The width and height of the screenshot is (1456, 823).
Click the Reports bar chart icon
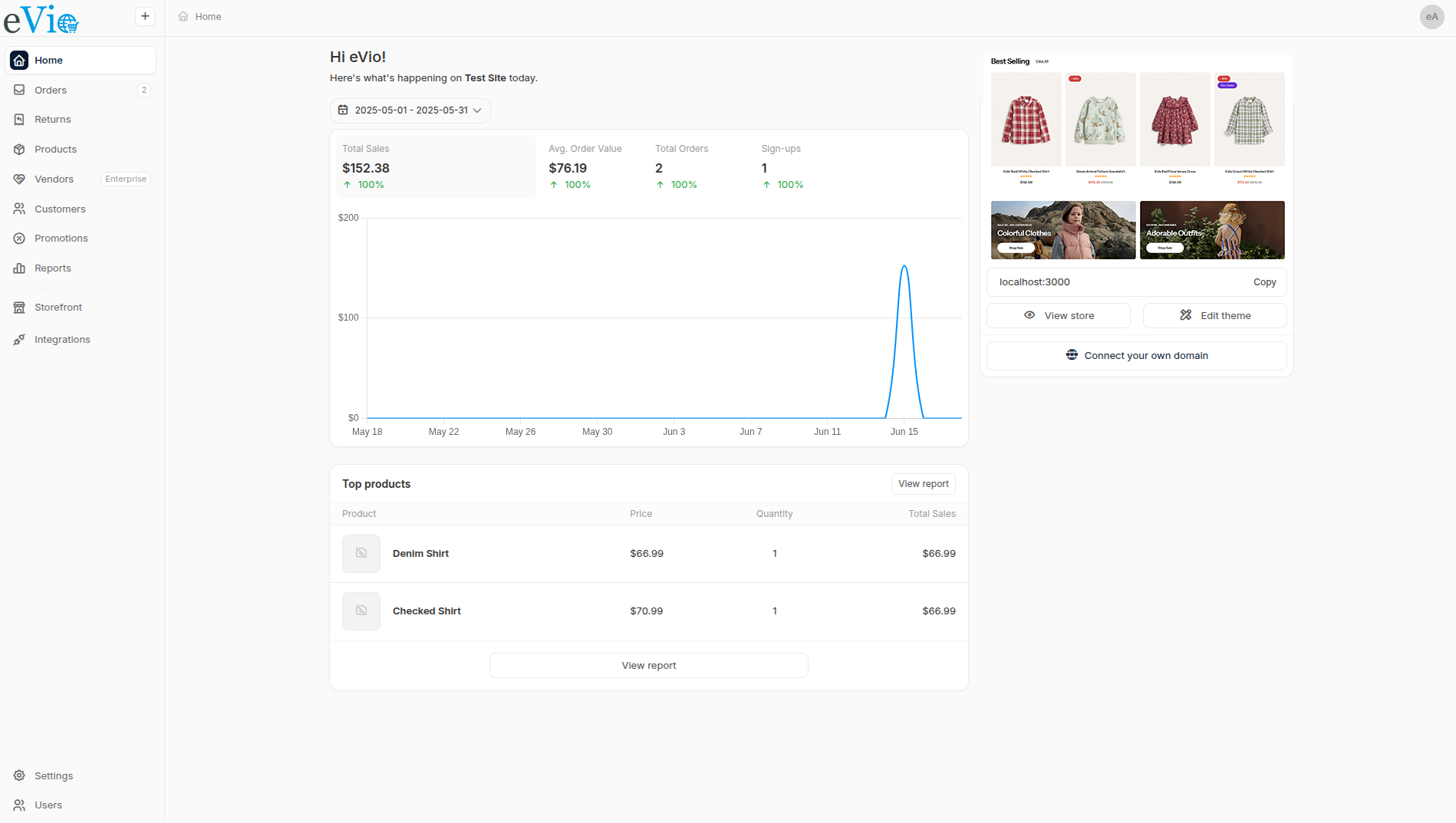pyautogui.click(x=19, y=268)
